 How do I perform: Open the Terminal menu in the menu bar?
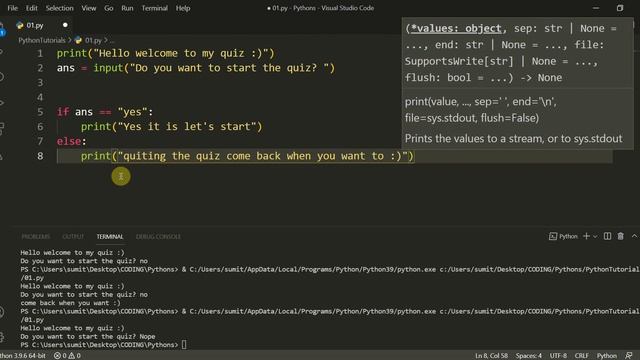155,8
